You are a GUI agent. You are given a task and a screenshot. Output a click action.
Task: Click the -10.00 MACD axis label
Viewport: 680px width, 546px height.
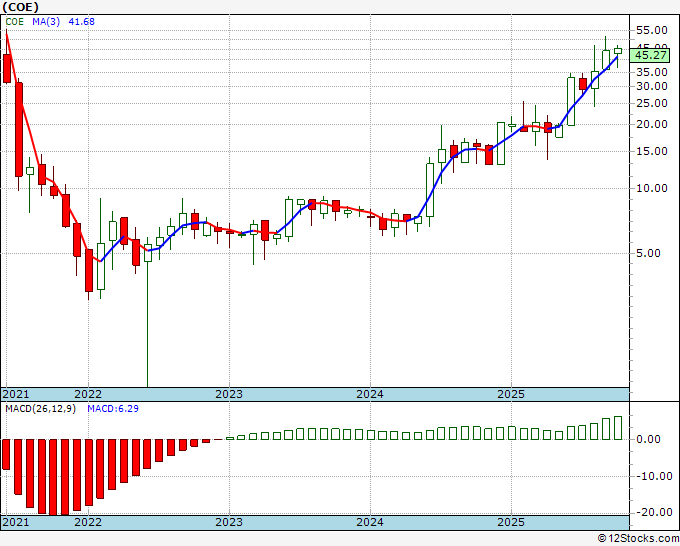pos(654,476)
